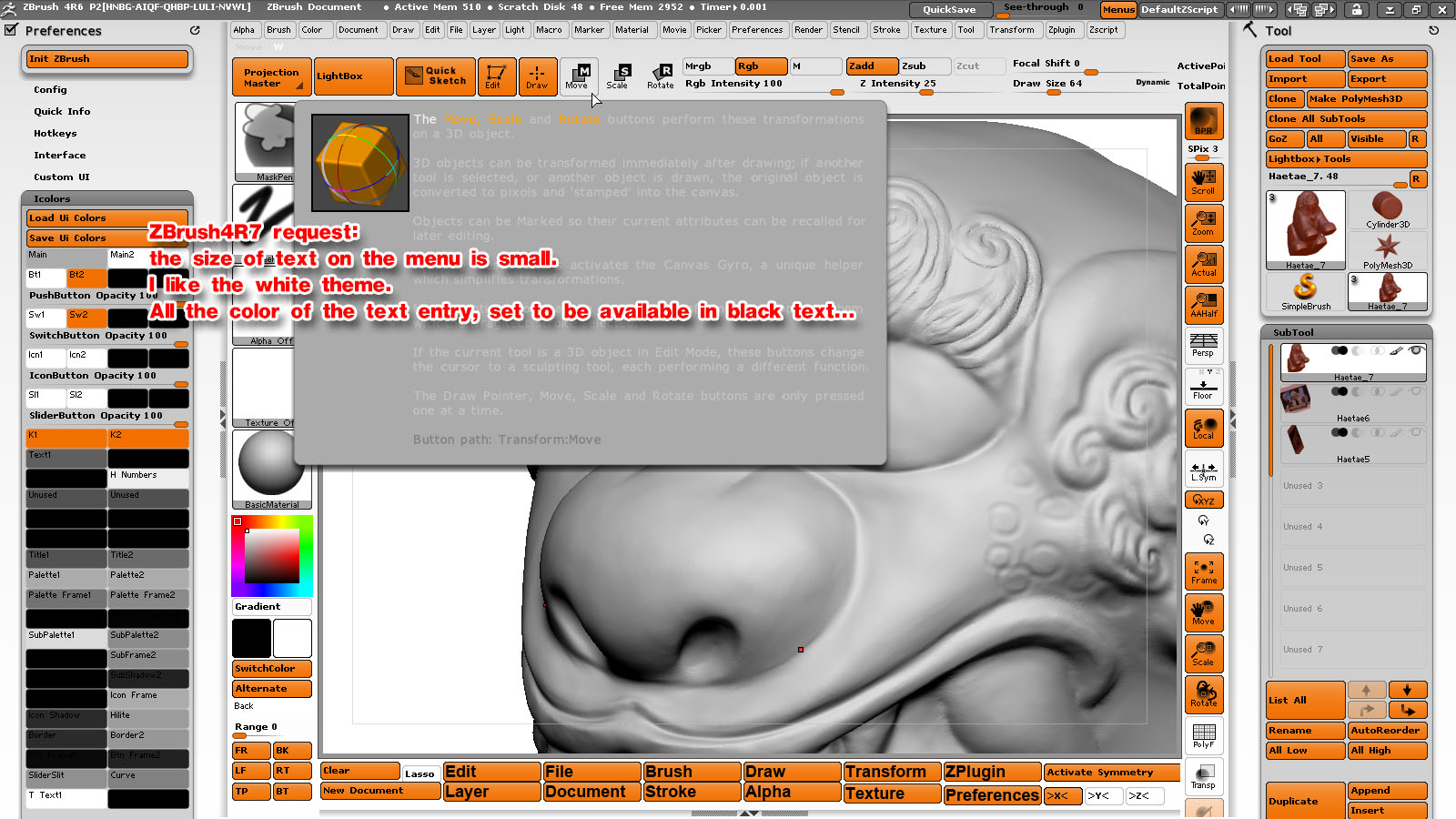The image size is (1456, 819).
Task: Open the Material menu
Action: click(632, 30)
